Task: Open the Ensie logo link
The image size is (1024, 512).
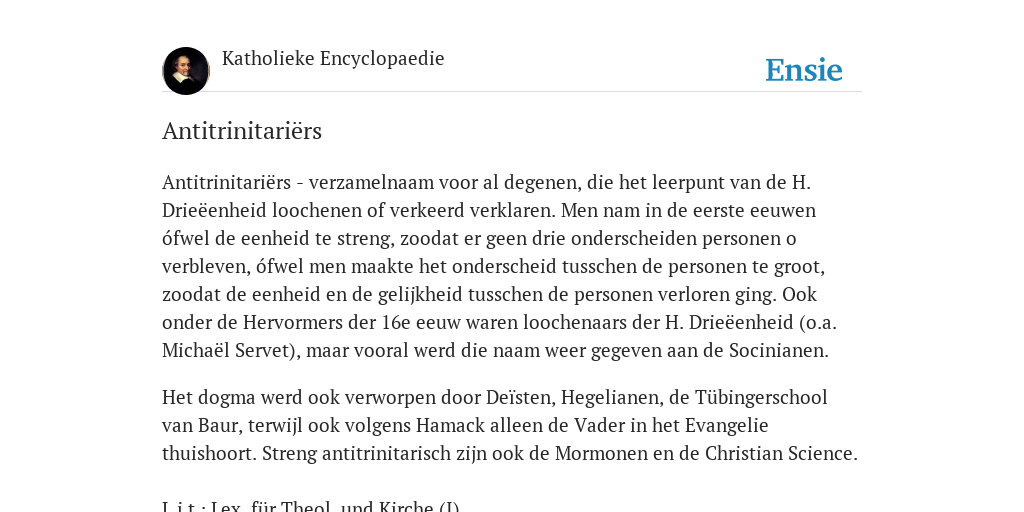Action: (803, 70)
